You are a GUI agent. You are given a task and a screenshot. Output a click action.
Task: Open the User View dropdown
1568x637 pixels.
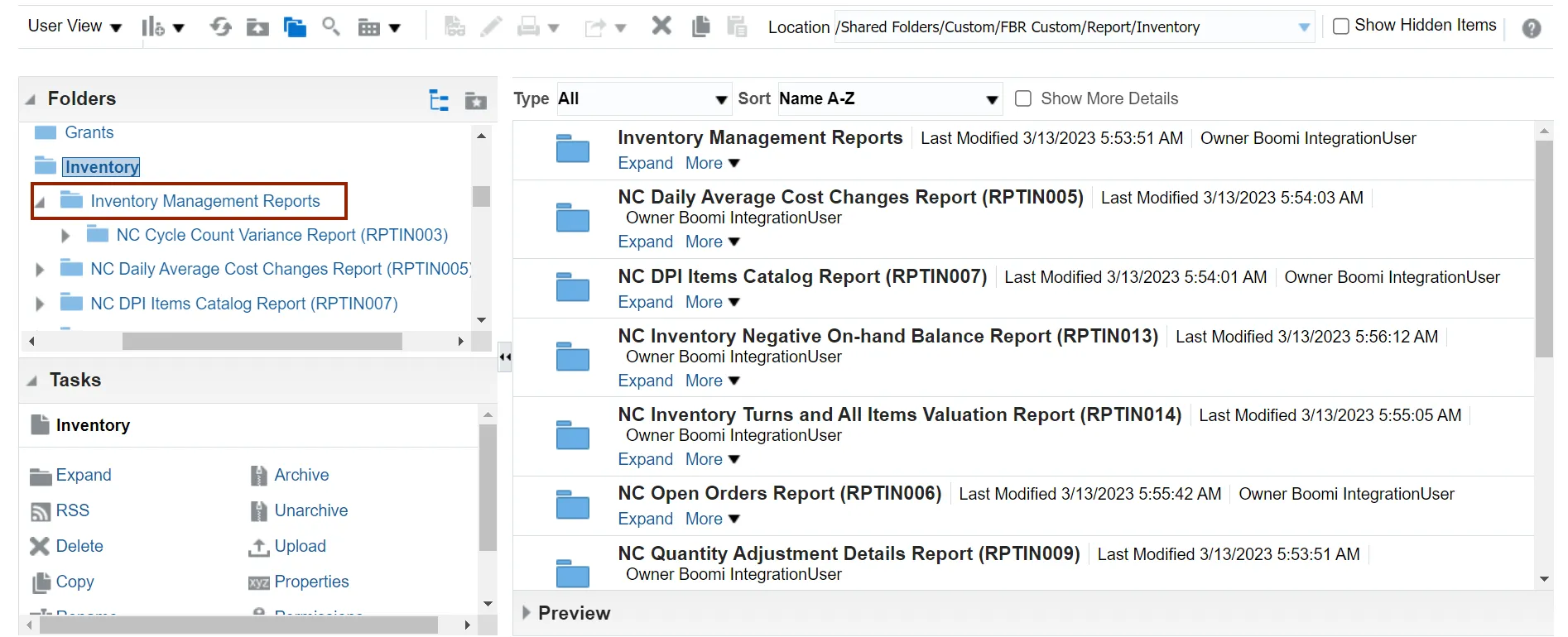(x=75, y=26)
